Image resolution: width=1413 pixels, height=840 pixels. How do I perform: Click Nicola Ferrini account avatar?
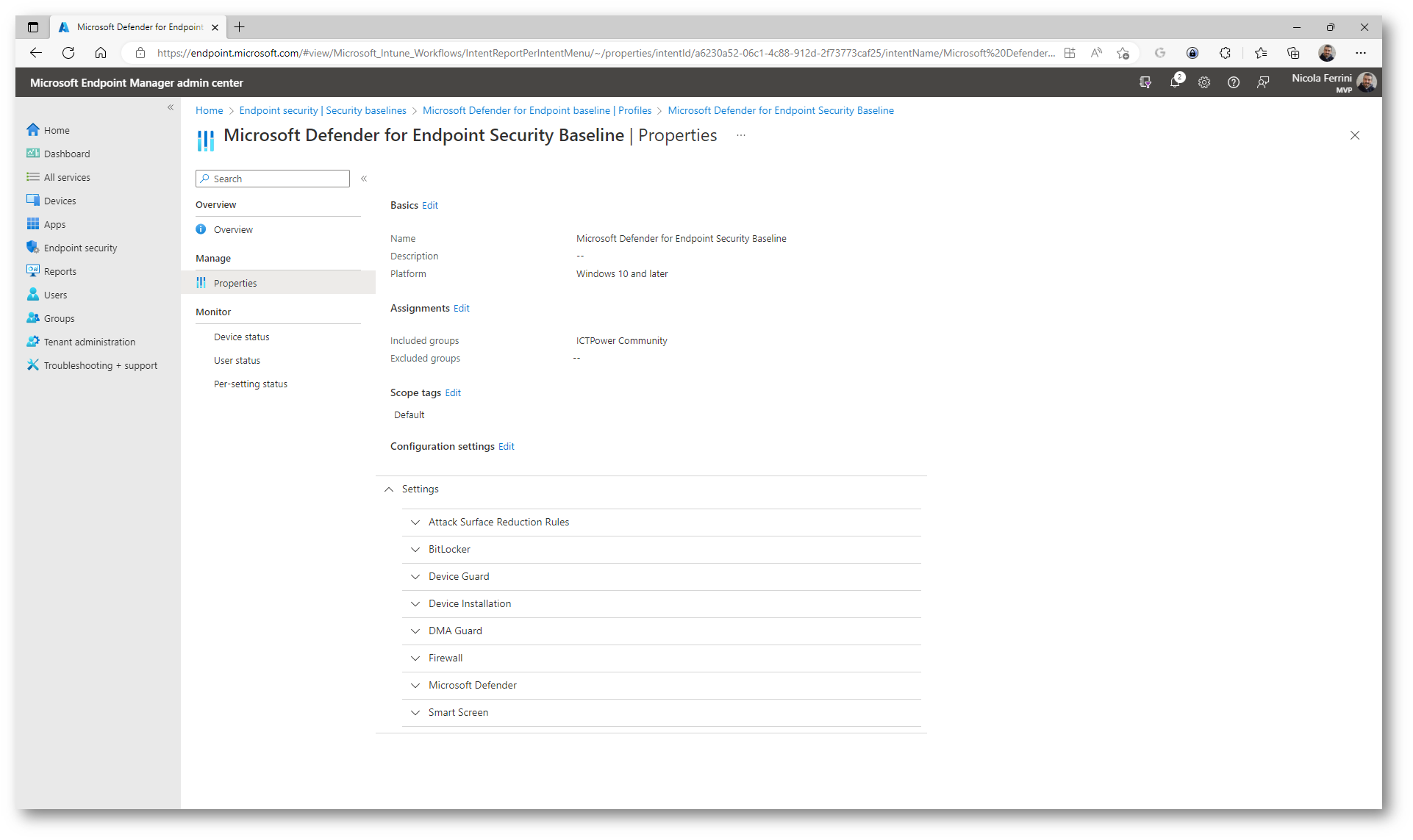click(1367, 82)
